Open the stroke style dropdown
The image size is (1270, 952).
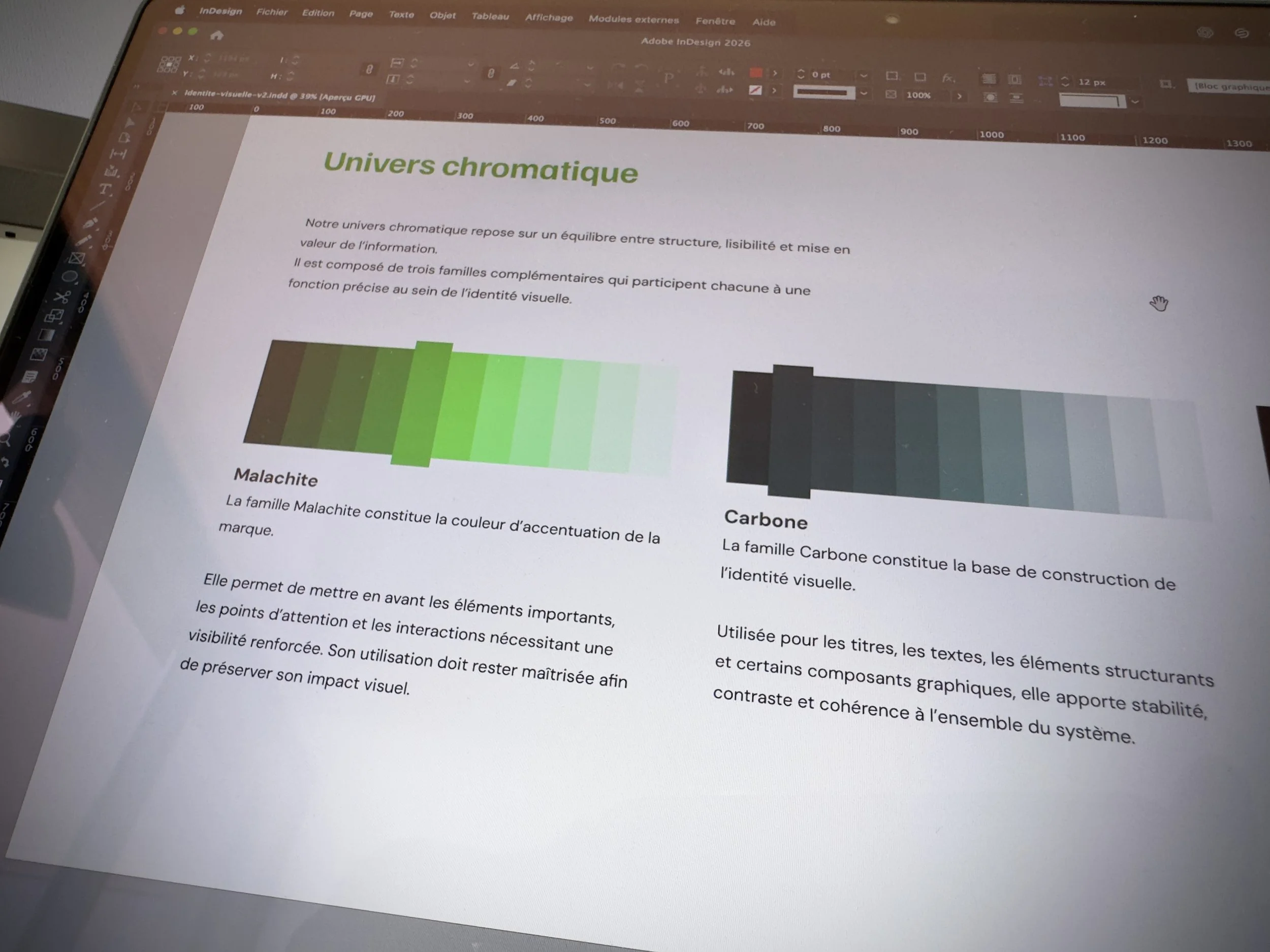(864, 93)
